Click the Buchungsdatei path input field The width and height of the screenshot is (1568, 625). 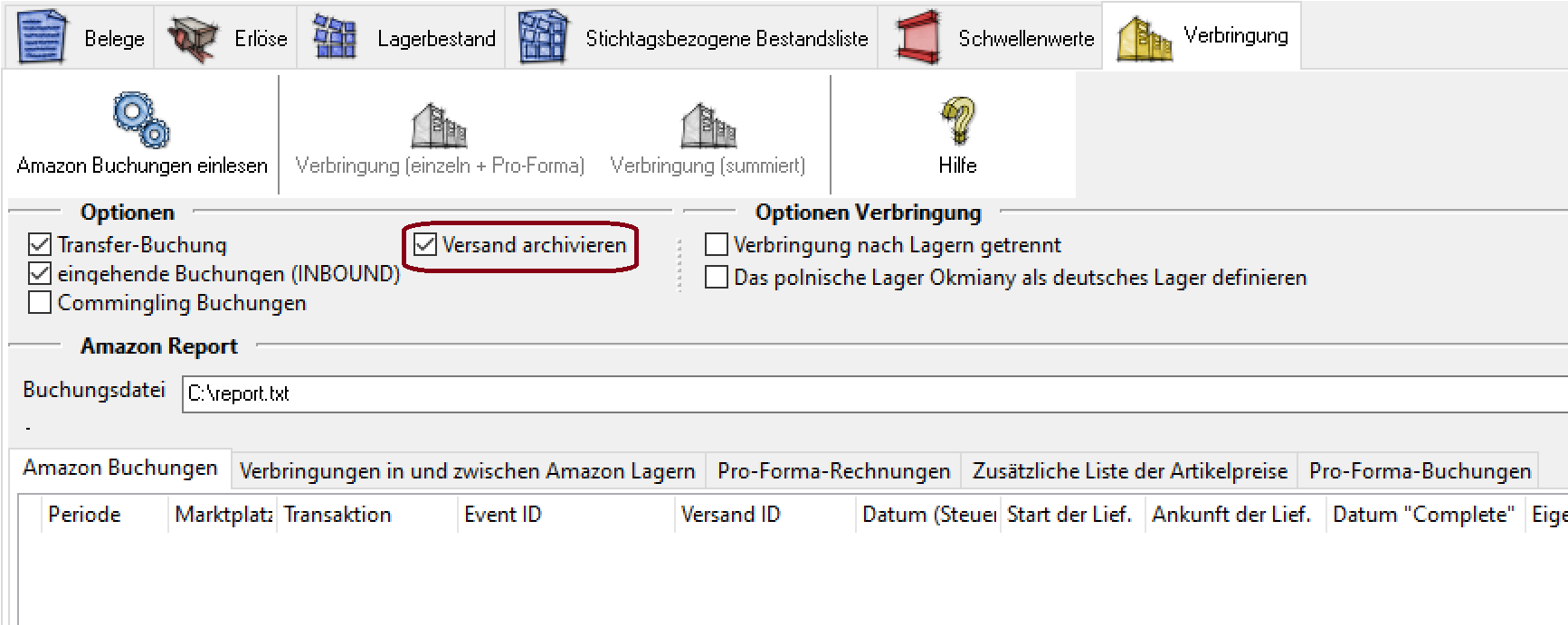869,394
